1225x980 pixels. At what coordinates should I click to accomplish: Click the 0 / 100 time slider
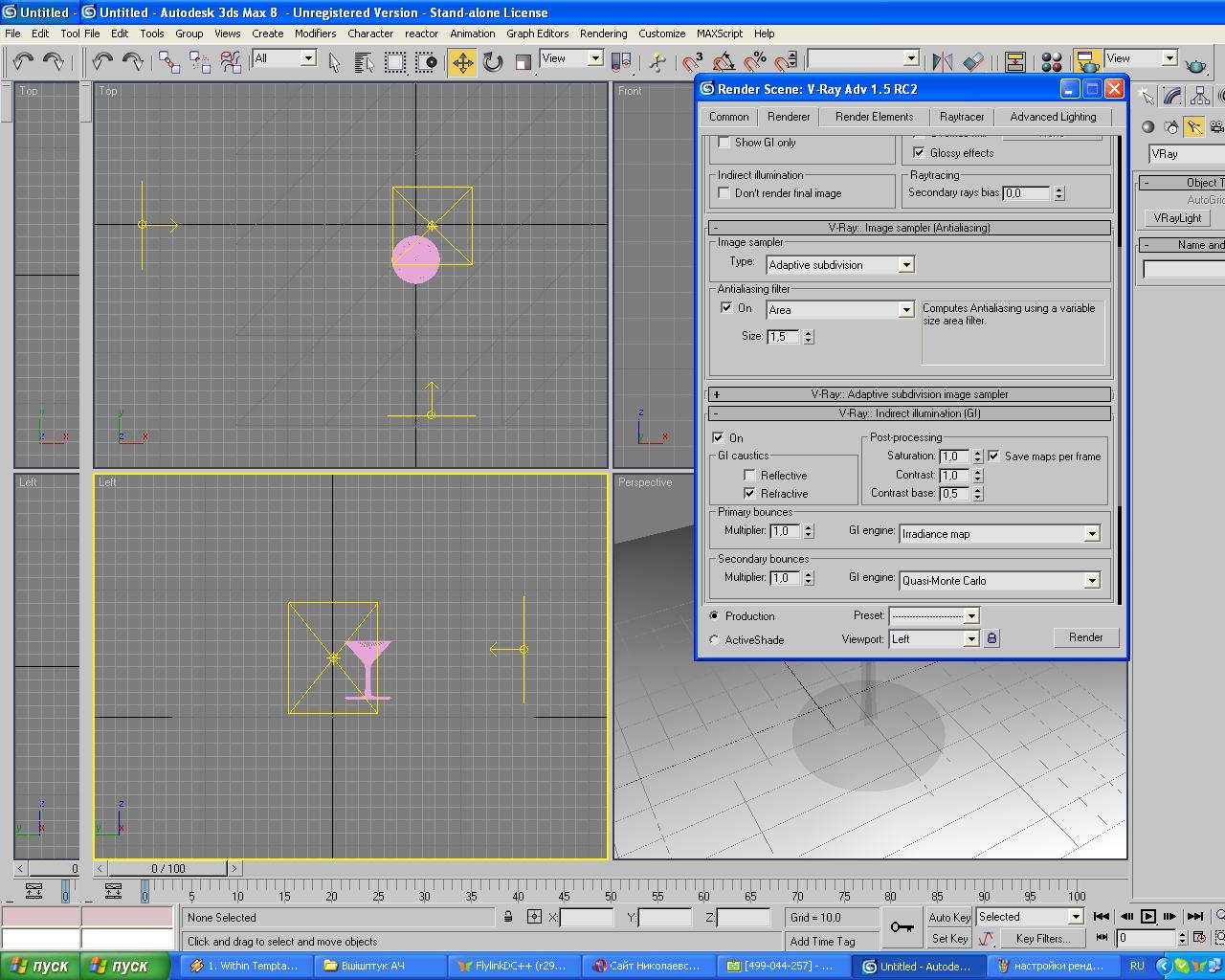click(x=168, y=868)
